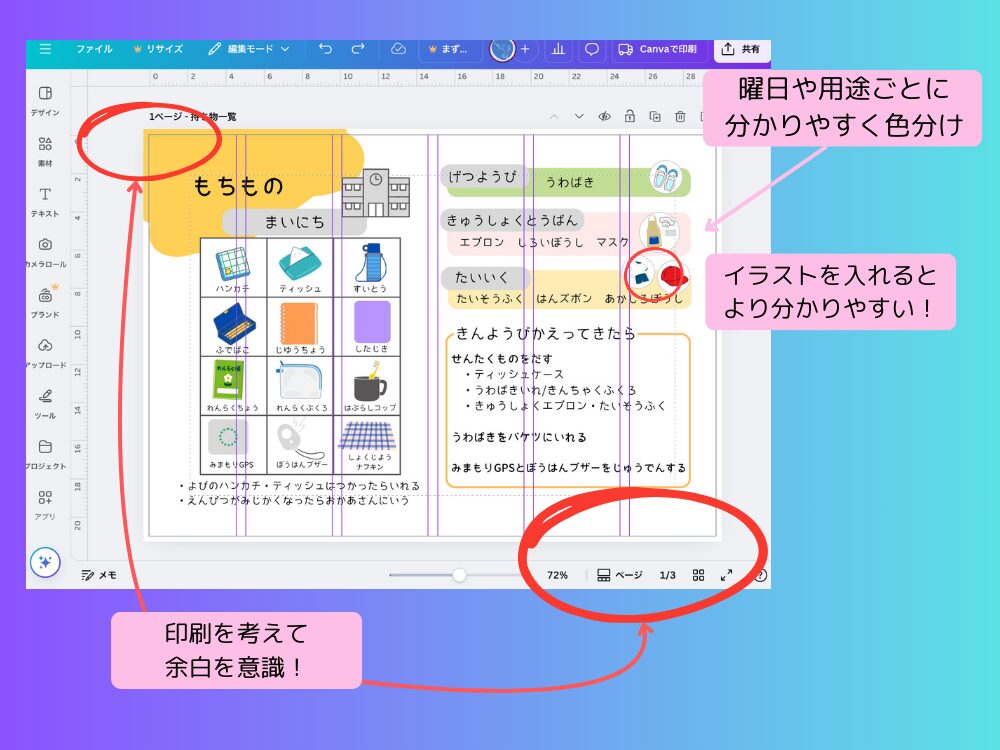Enter fullscreen with the expand icon
The image size is (1000, 750).
727,575
